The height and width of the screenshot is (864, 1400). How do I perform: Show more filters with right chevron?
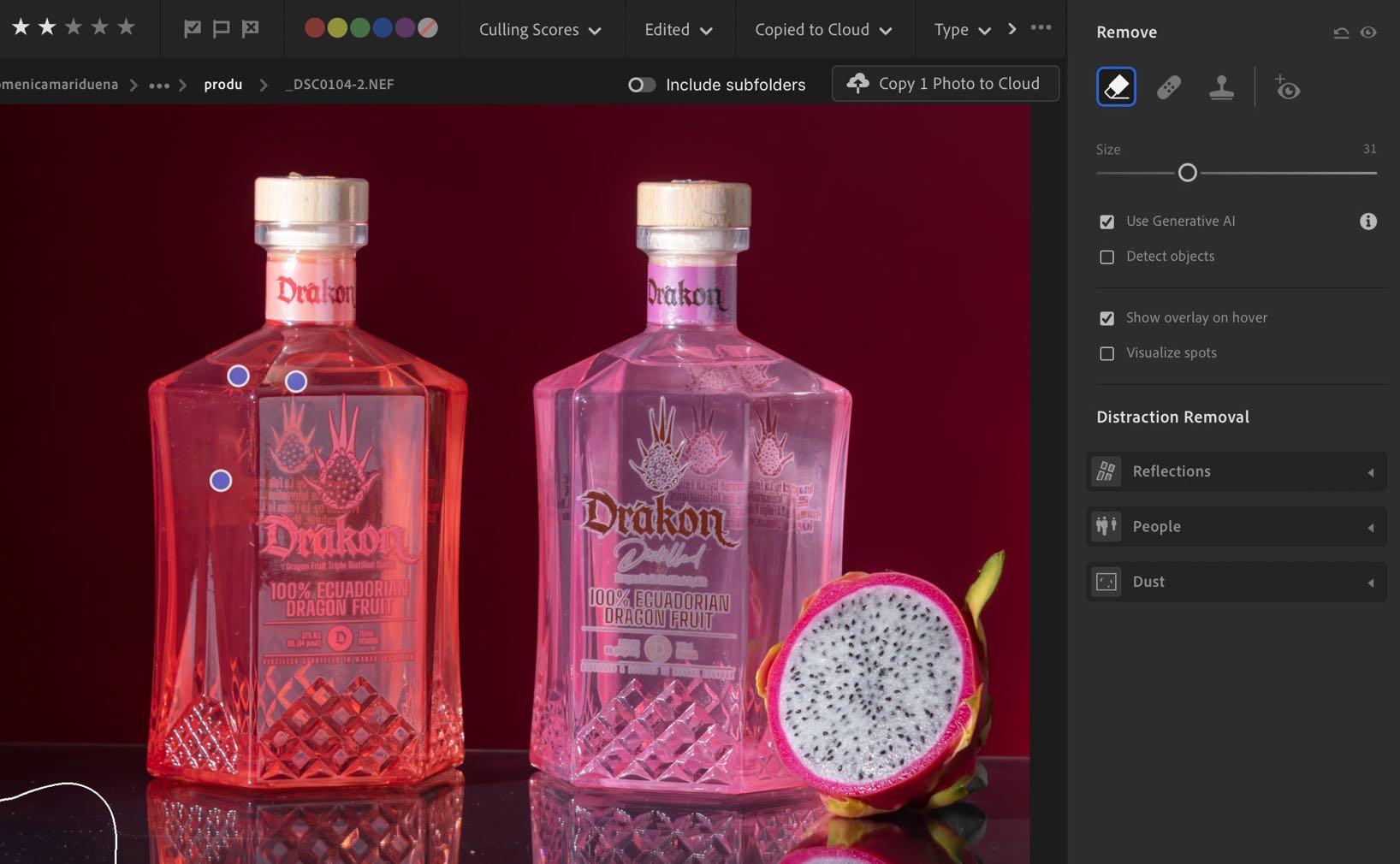1012,28
